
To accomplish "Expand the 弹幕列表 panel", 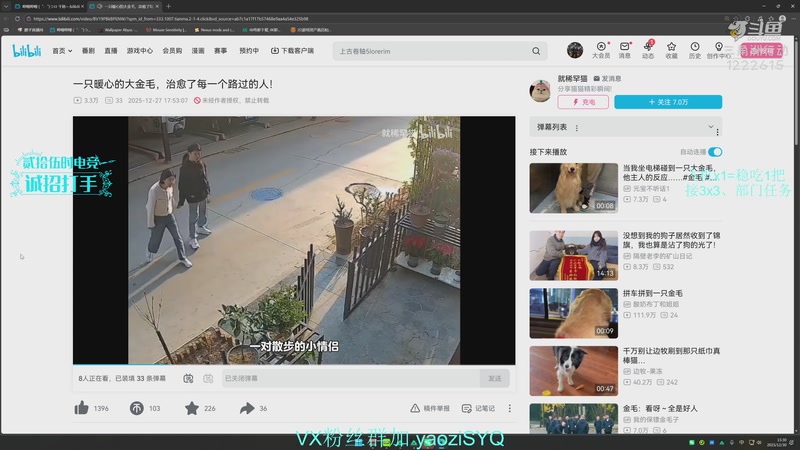I will [711, 127].
